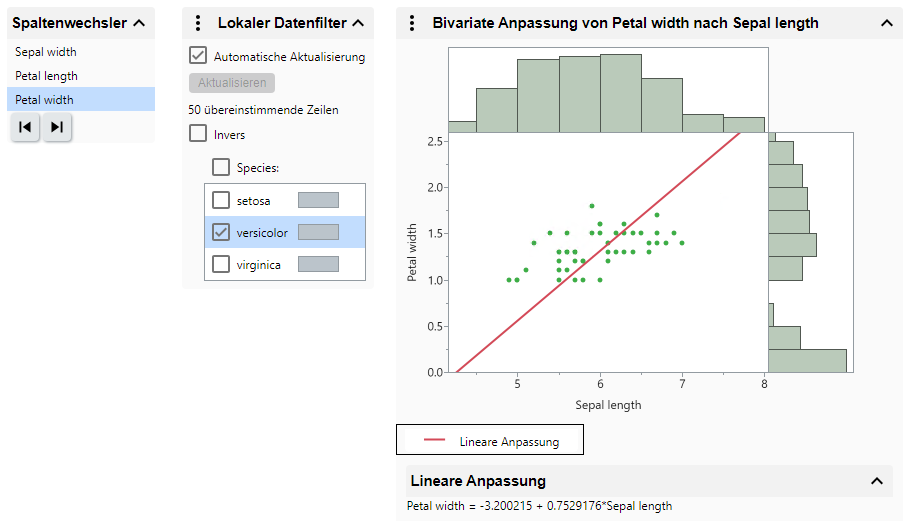Click the red line icon in legend
This screenshot has height=521, width=916.
(x=435, y=441)
